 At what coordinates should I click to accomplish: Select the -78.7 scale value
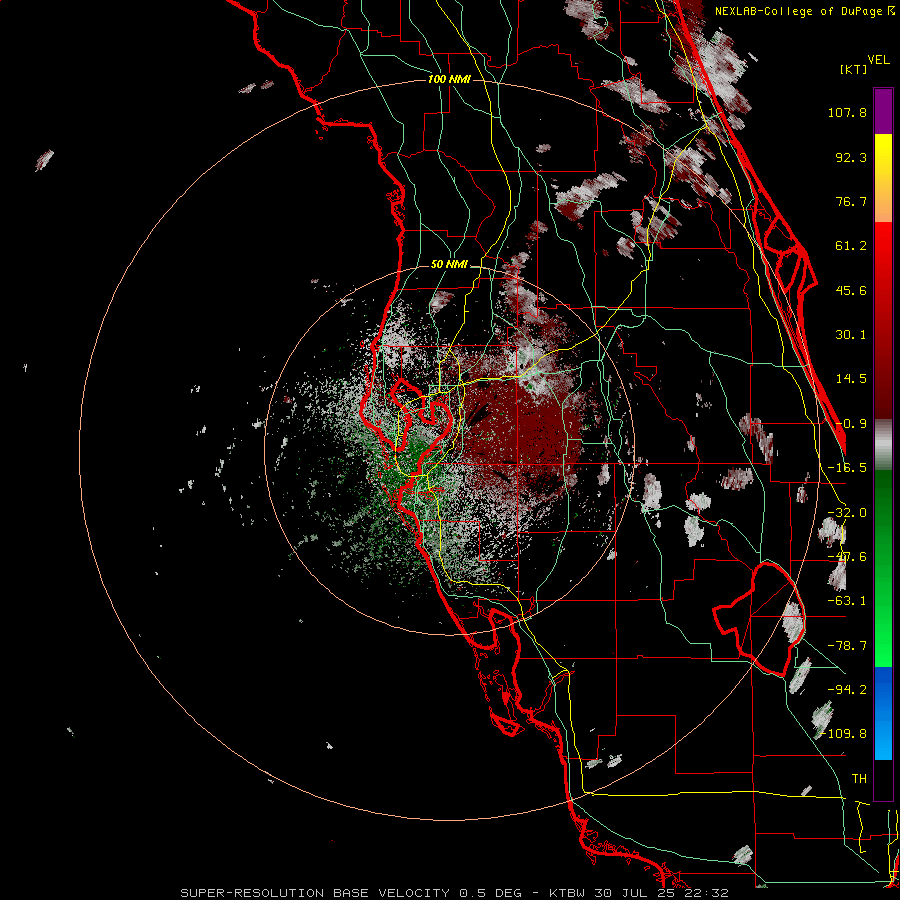[847, 646]
